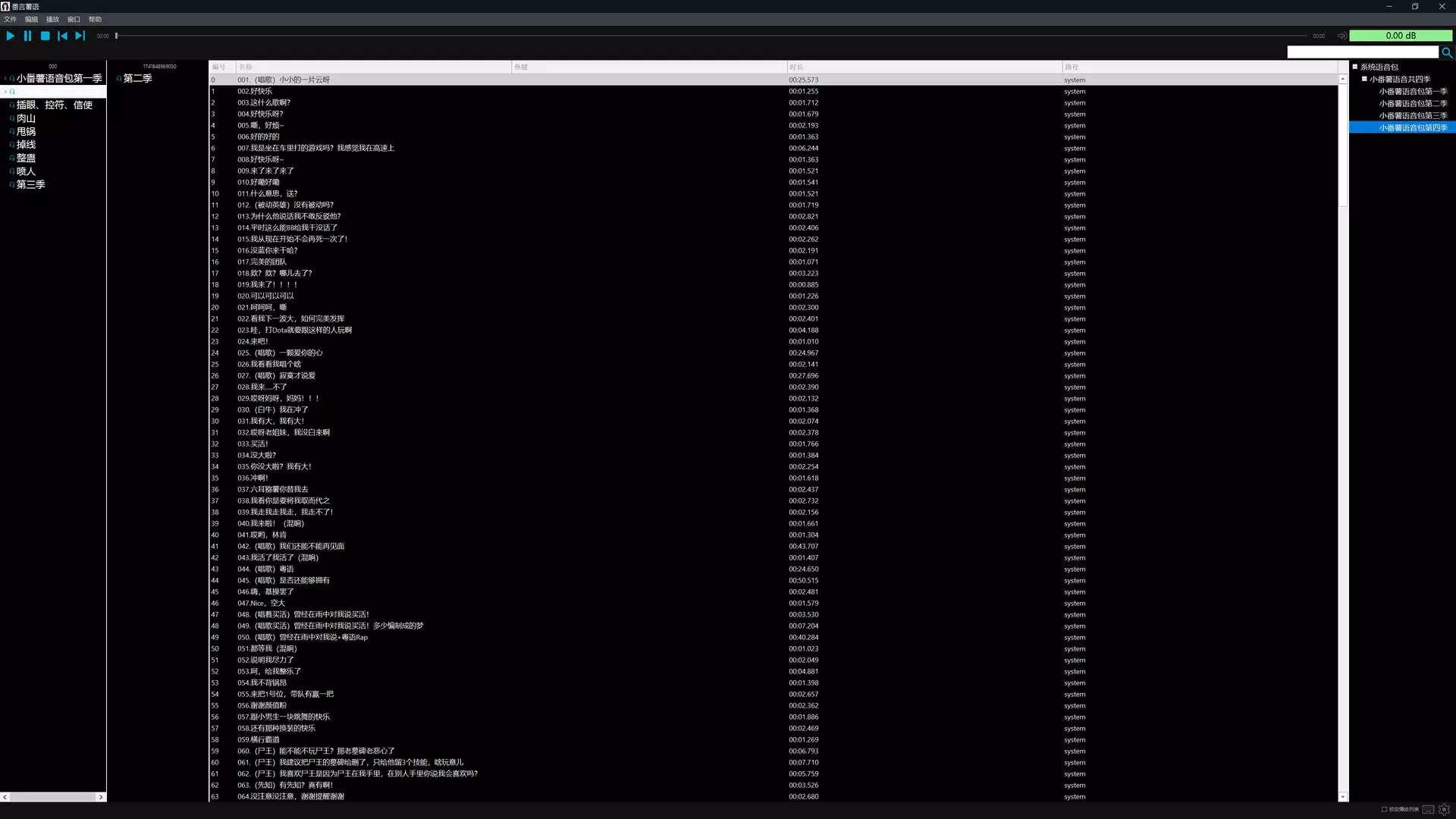Viewport: 1456px width, 819px height.
Task: Click into the search text field
Action: [1362, 52]
